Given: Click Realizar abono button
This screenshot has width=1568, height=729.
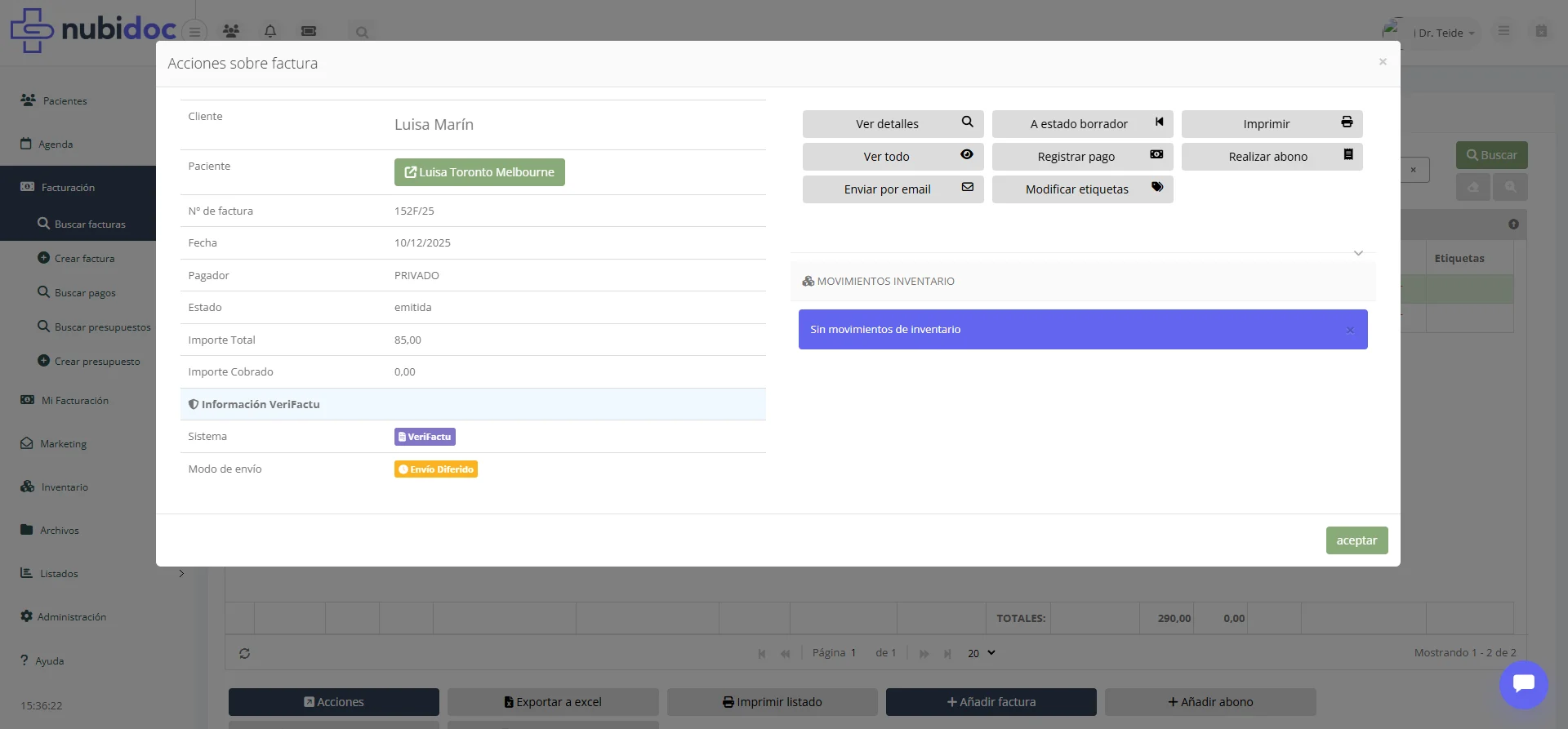Looking at the screenshot, I should (1272, 157).
